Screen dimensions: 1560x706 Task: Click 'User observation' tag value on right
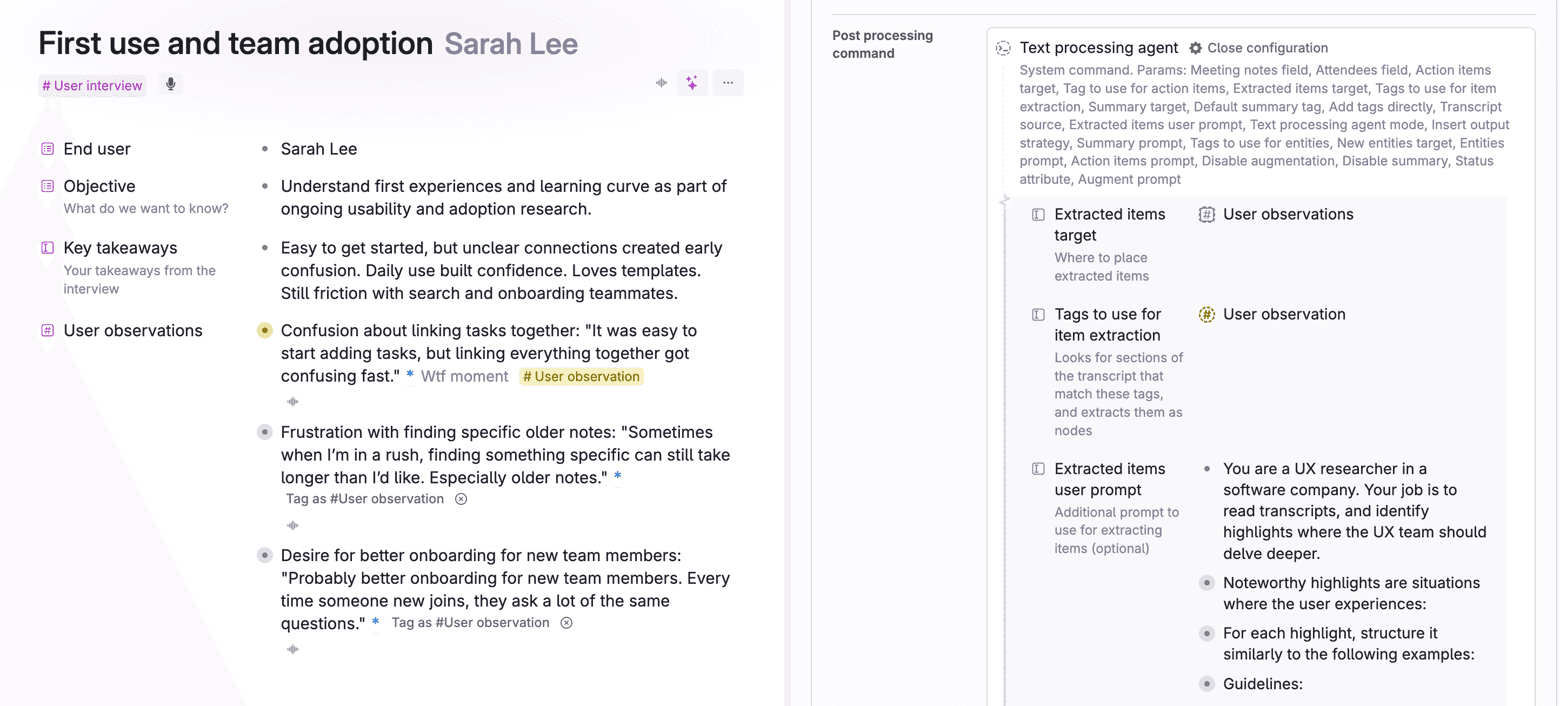(x=1284, y=315)
